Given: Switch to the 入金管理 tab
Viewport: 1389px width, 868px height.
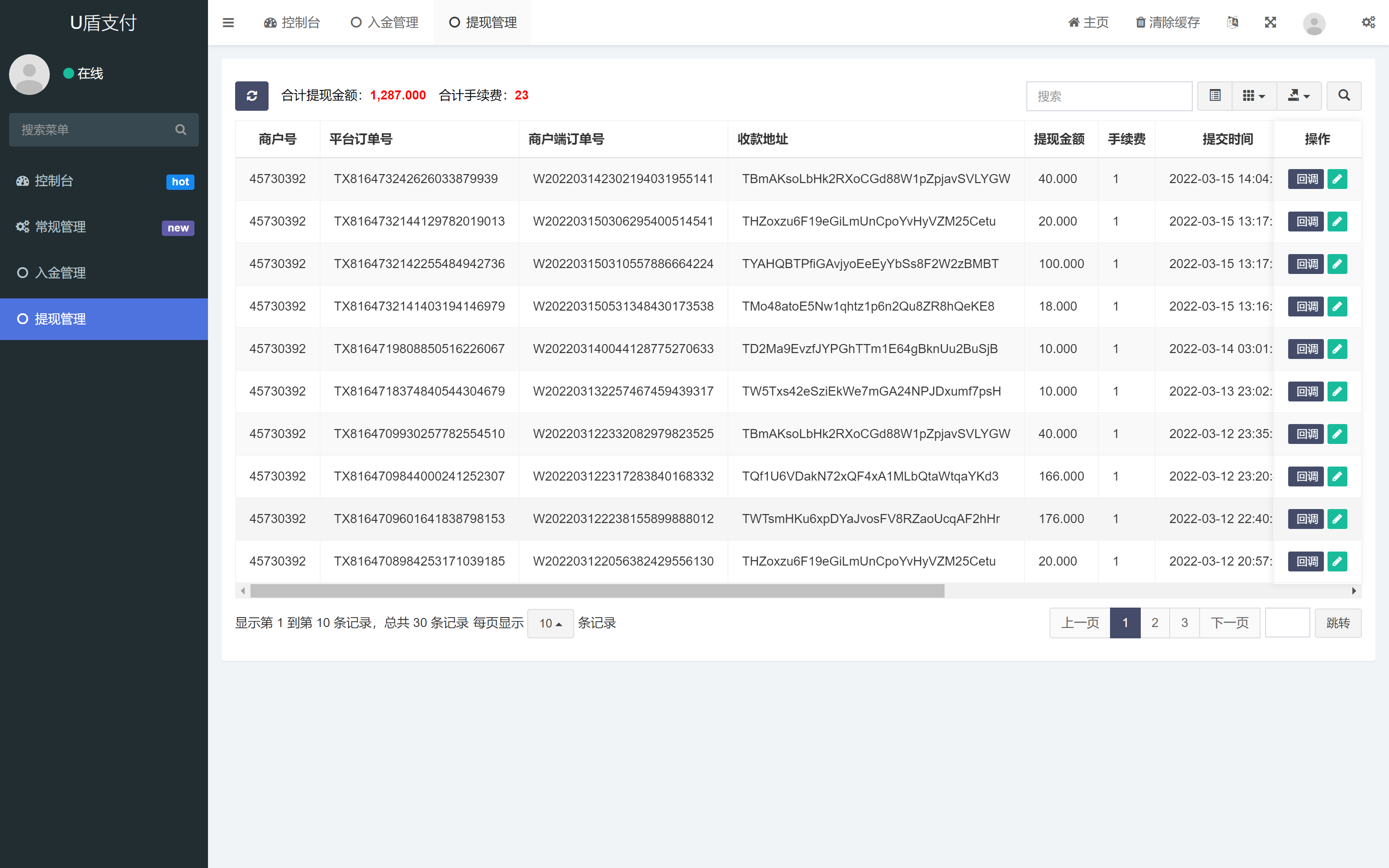Looking at the screenshot, I should tap(385, 23).
